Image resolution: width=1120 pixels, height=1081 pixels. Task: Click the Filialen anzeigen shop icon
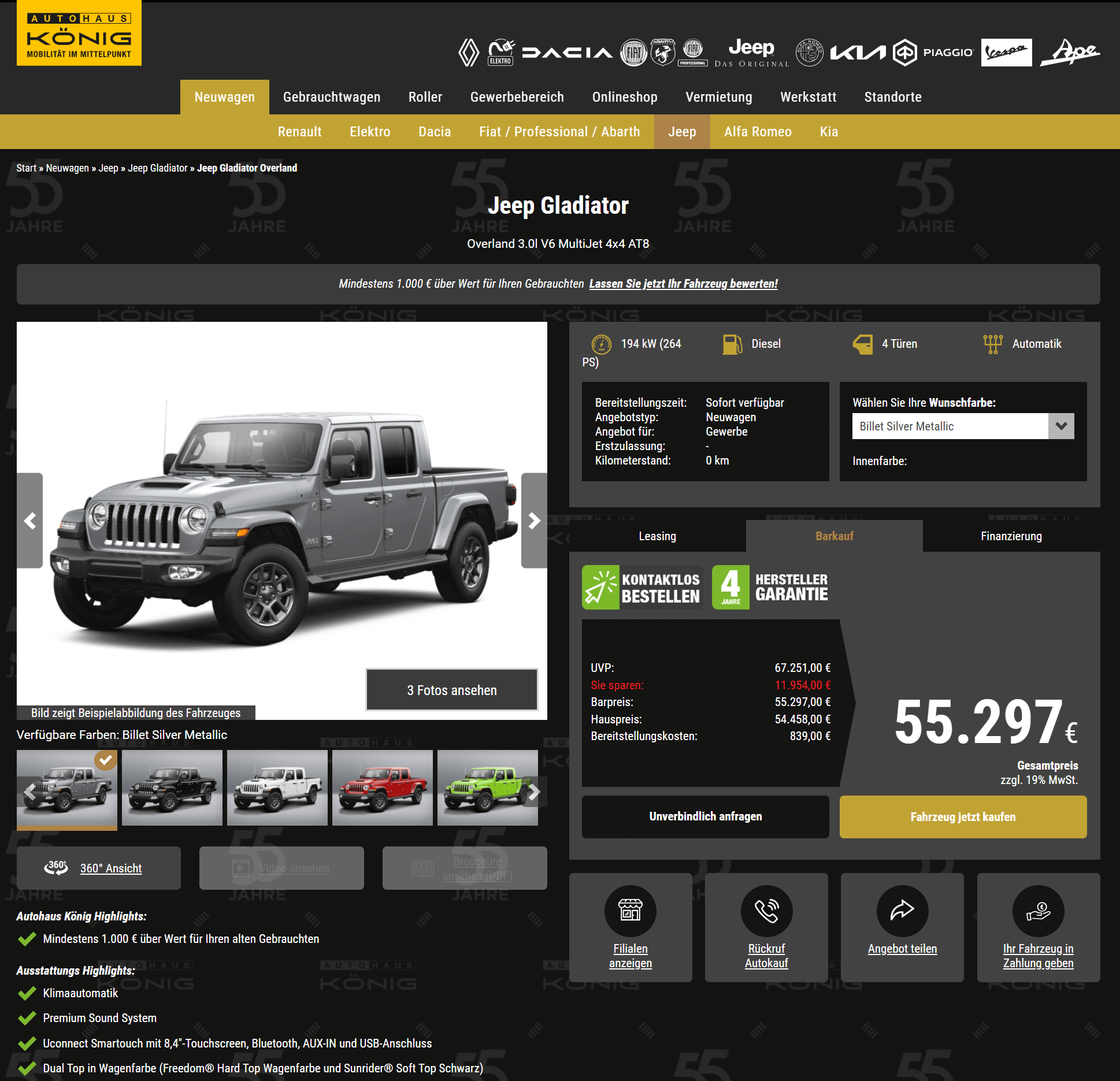(631, 911)
